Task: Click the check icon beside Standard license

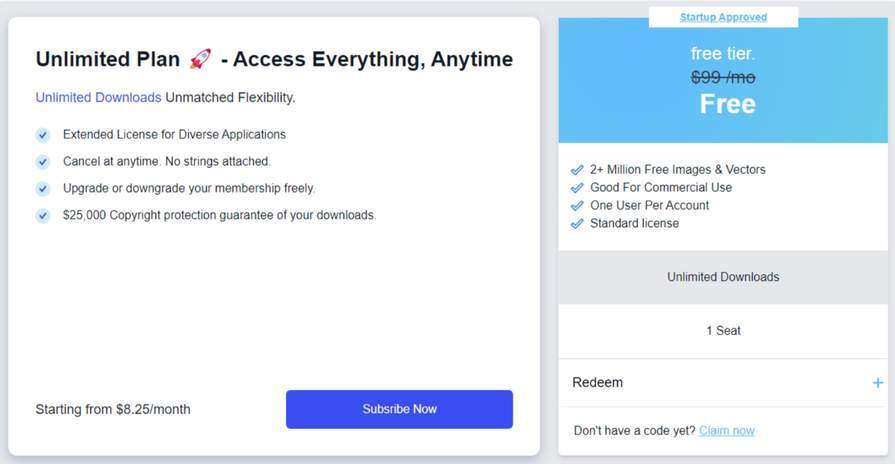Action: (577, 224)
